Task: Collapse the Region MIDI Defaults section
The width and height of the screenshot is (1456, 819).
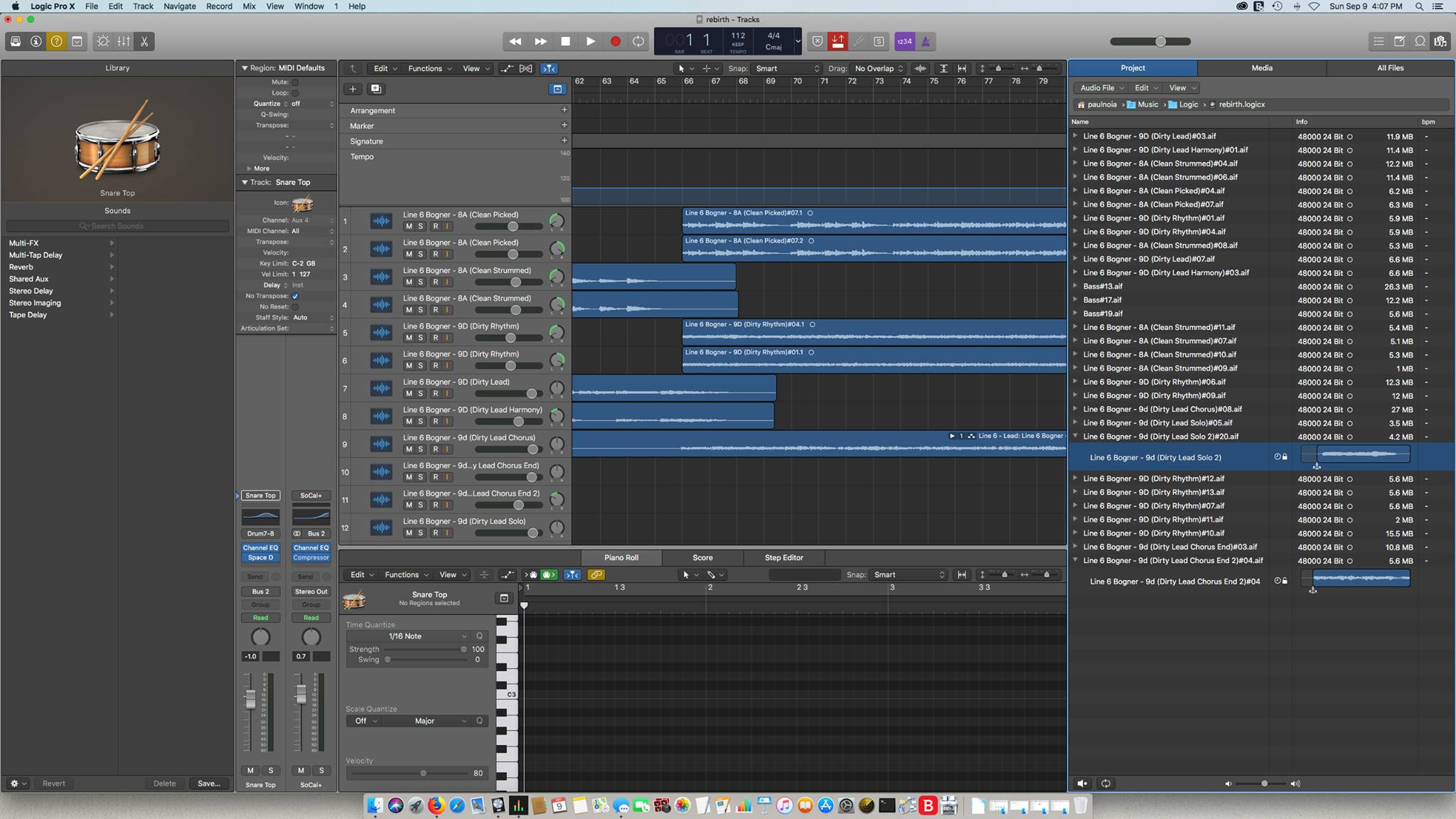Action: point(245,68)
